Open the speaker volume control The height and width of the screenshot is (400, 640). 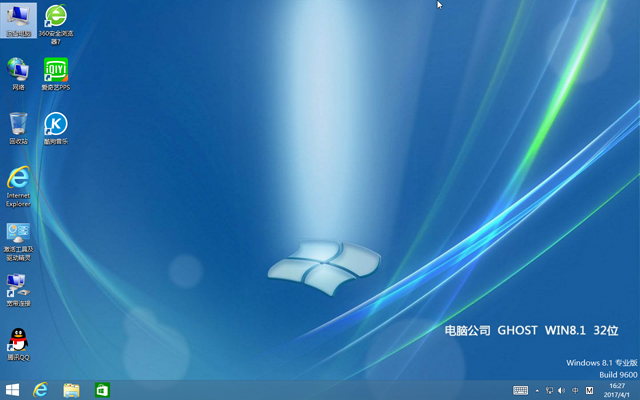coord(561,390)
